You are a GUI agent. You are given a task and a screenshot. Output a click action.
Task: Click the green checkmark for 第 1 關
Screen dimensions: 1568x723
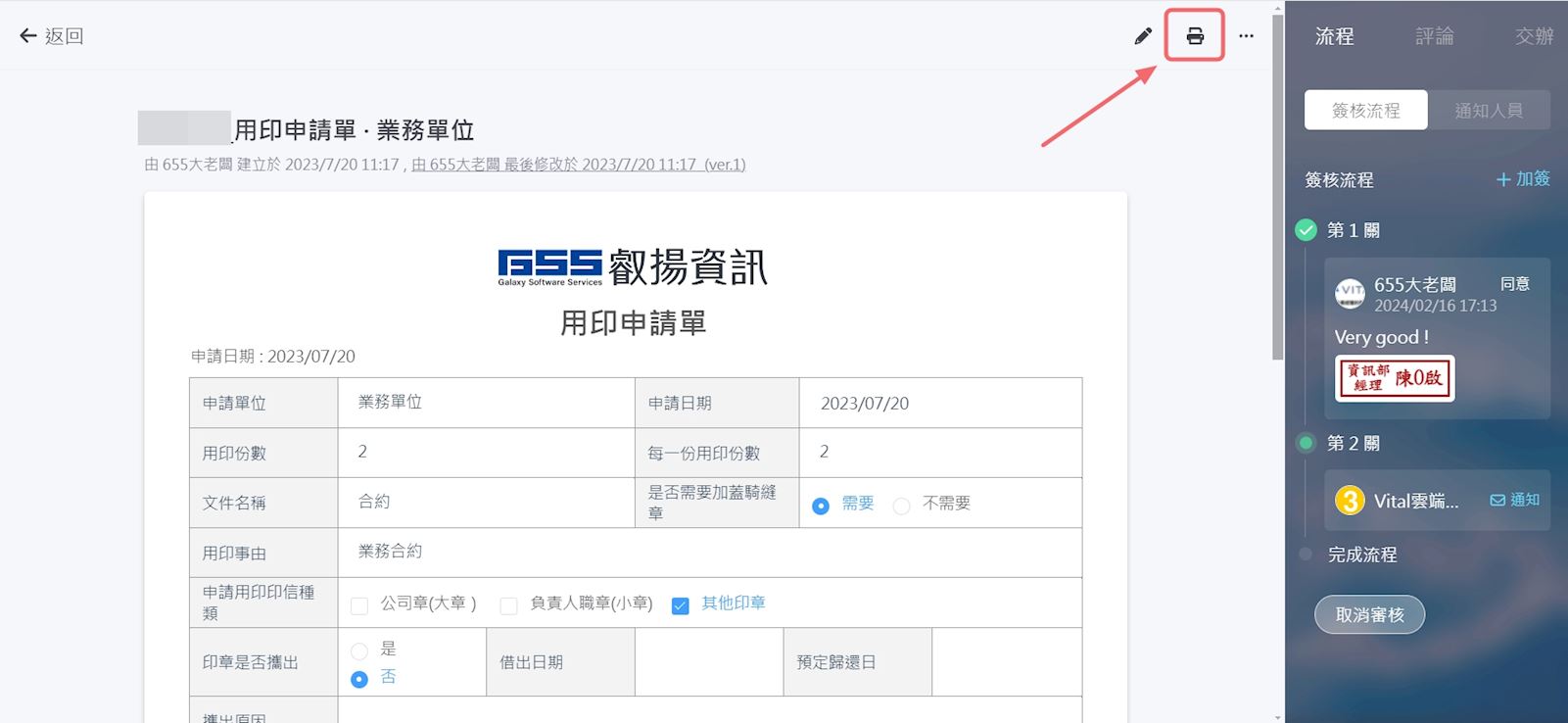tap(1306, 230)
